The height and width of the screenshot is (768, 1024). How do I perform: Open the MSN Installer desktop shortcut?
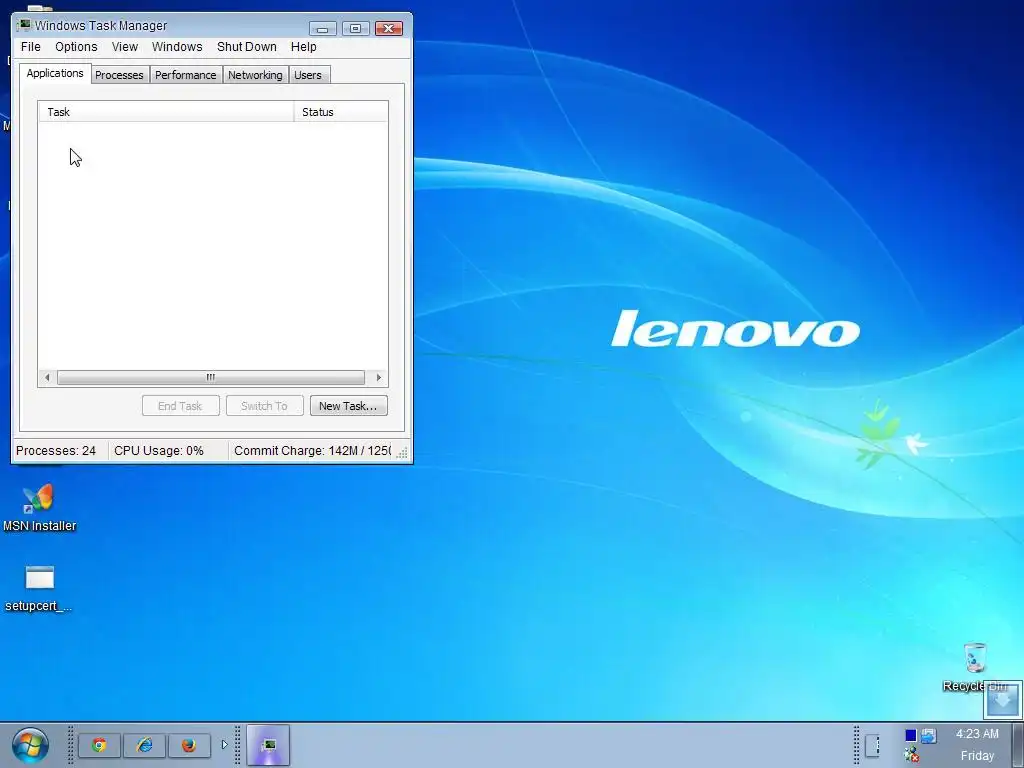pos(39,508)
